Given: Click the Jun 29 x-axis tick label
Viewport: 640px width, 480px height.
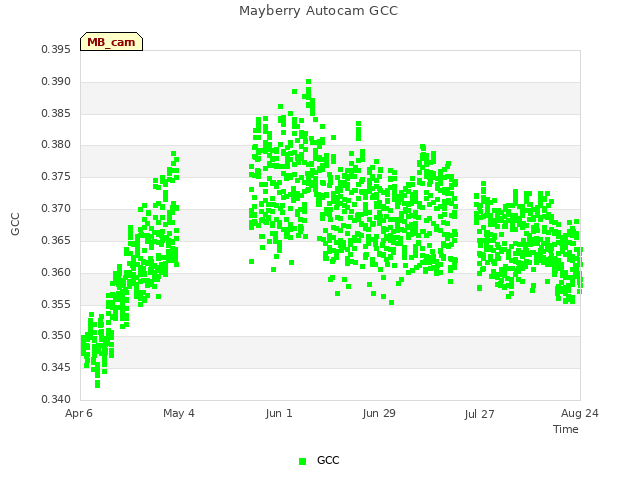Looking at the screenshot, I should [x=379, y=413].
